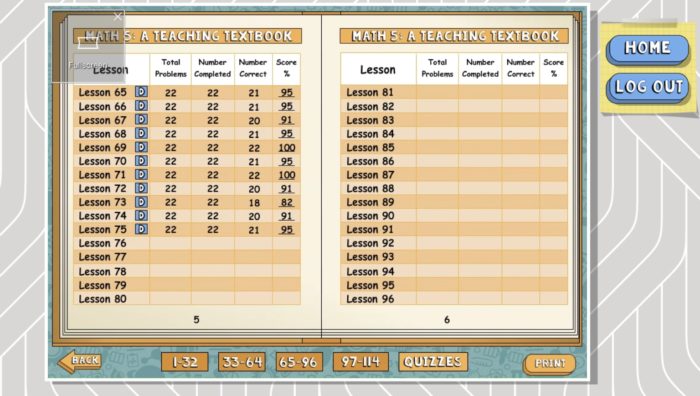The width and height of the screenshot is (700, 396).
Task: Click Total Problems header on left page
Action: click(171, 68)
